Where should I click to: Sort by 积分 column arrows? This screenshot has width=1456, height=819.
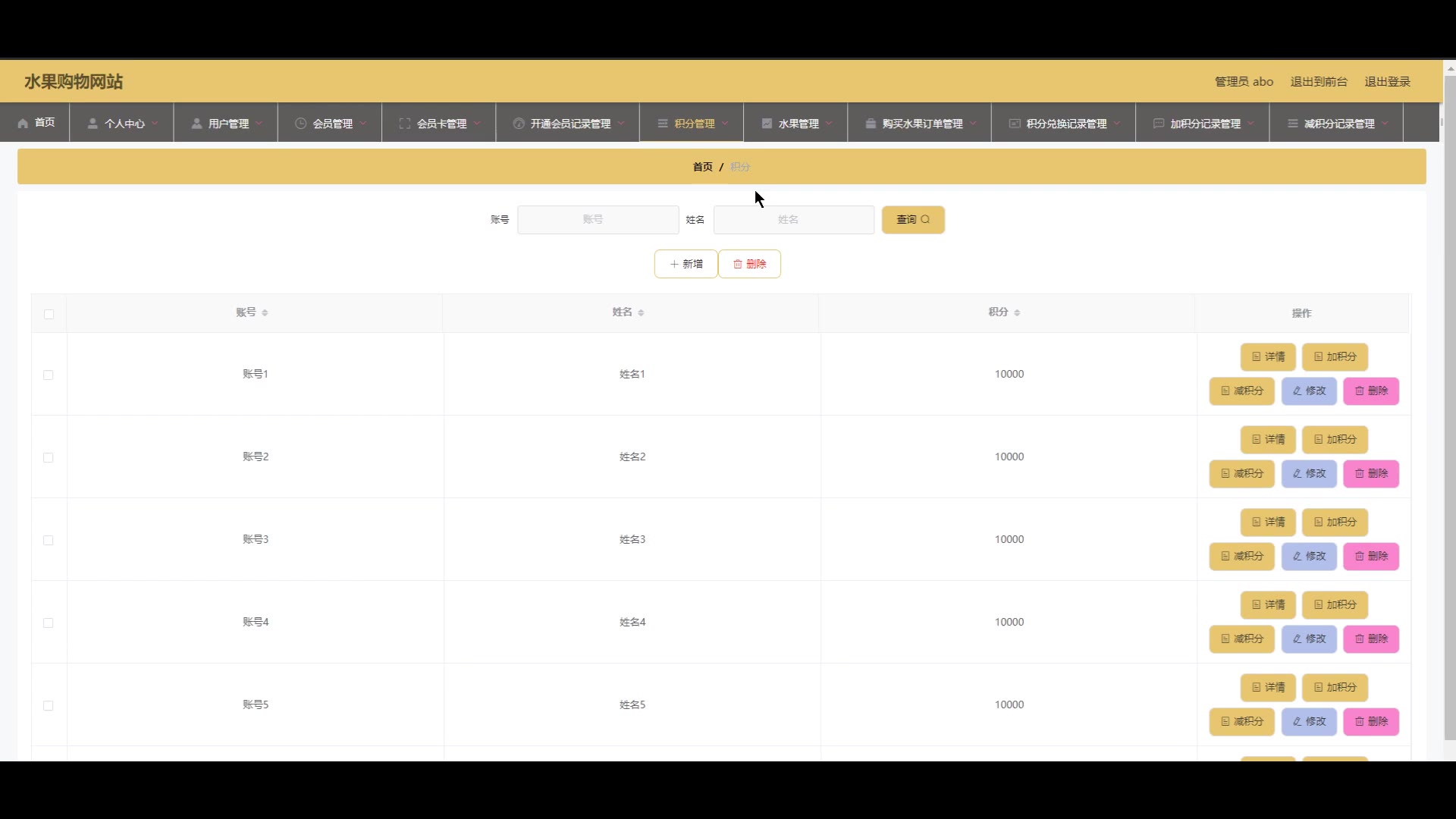[x=1017, y=312]
